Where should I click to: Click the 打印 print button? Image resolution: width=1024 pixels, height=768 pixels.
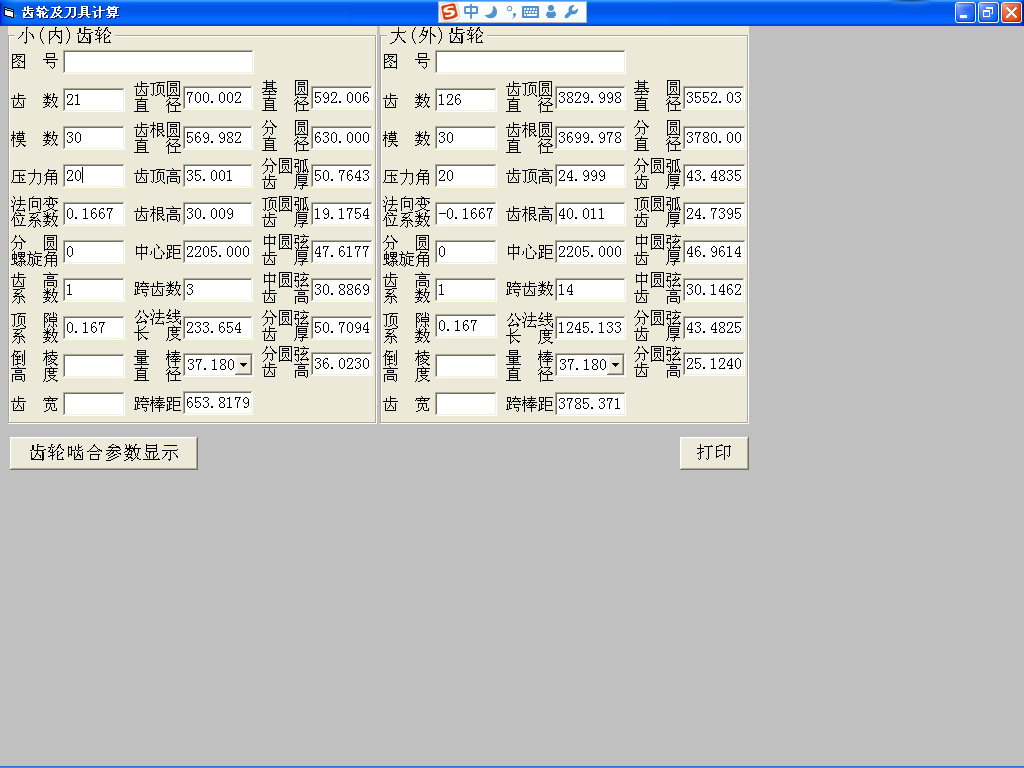point(714,453)
